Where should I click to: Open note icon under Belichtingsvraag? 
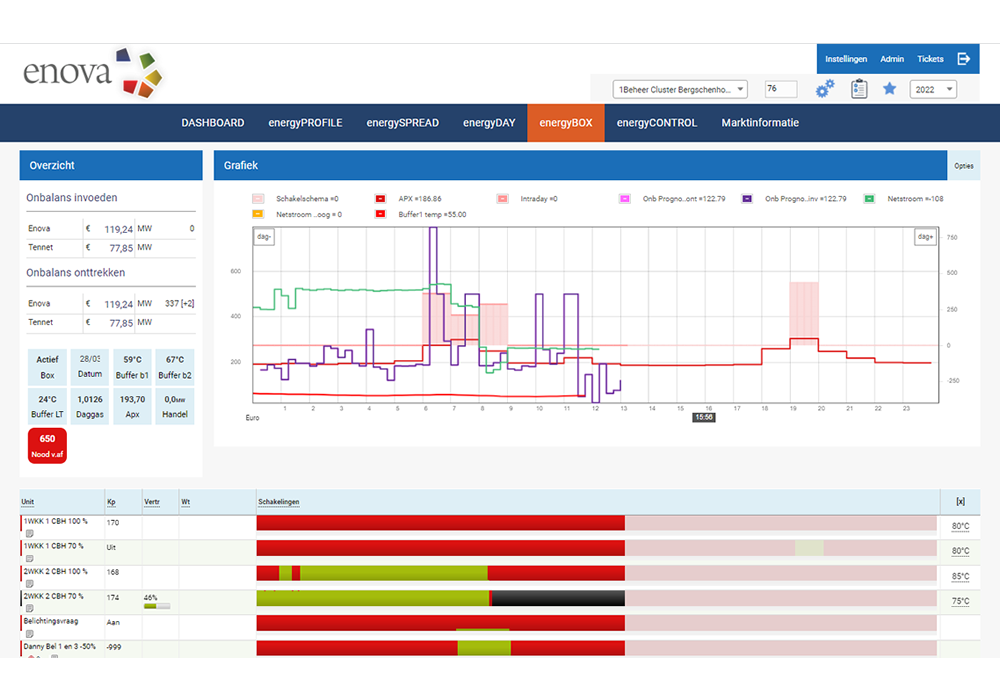click(30, 633)
